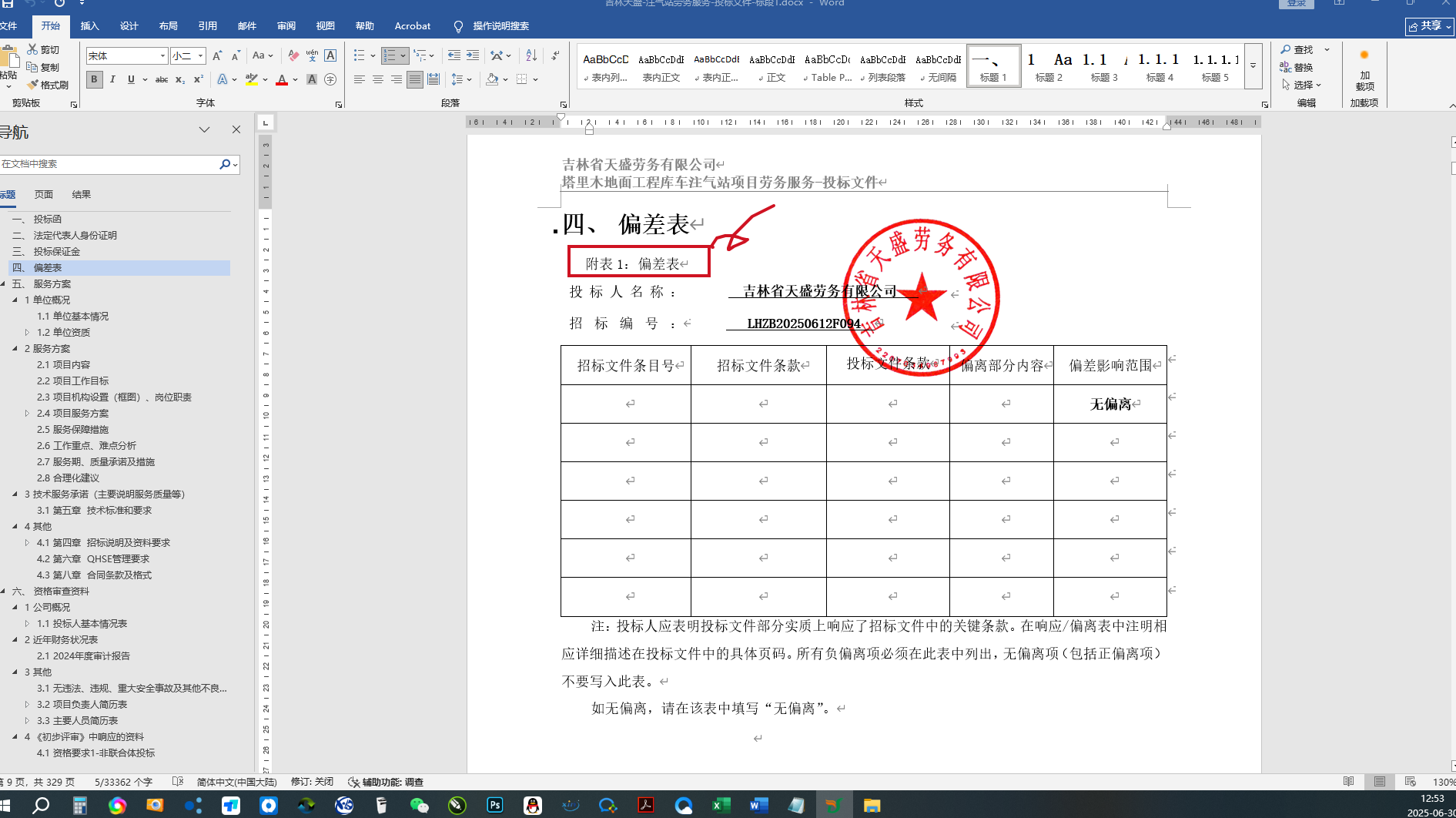The width and height of the screenshot is (1456, 818).
Task: Open the QQ penguin app in taskbar
Action: click(533, 805)
